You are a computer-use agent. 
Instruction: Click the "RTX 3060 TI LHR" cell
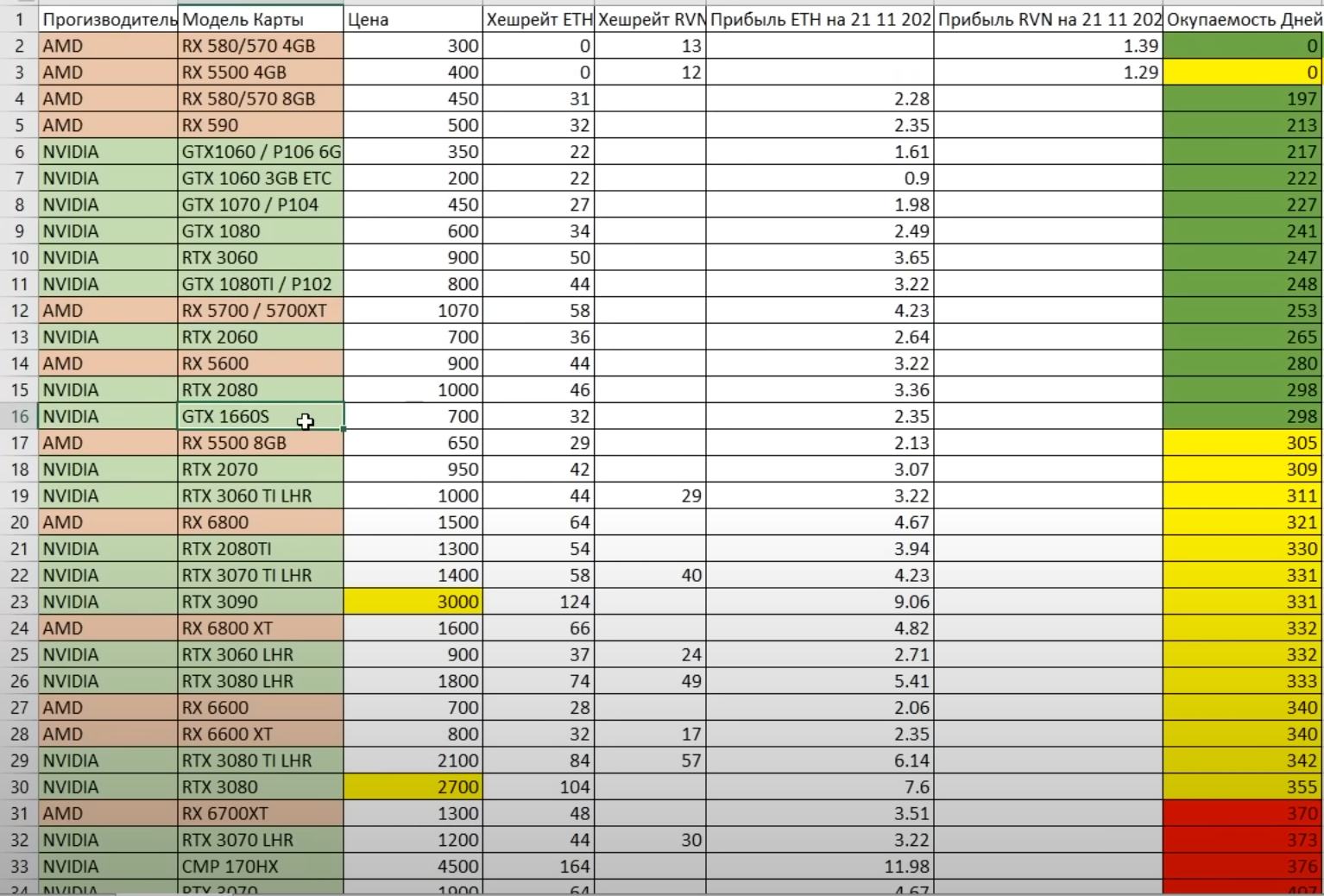pos(261,495)
